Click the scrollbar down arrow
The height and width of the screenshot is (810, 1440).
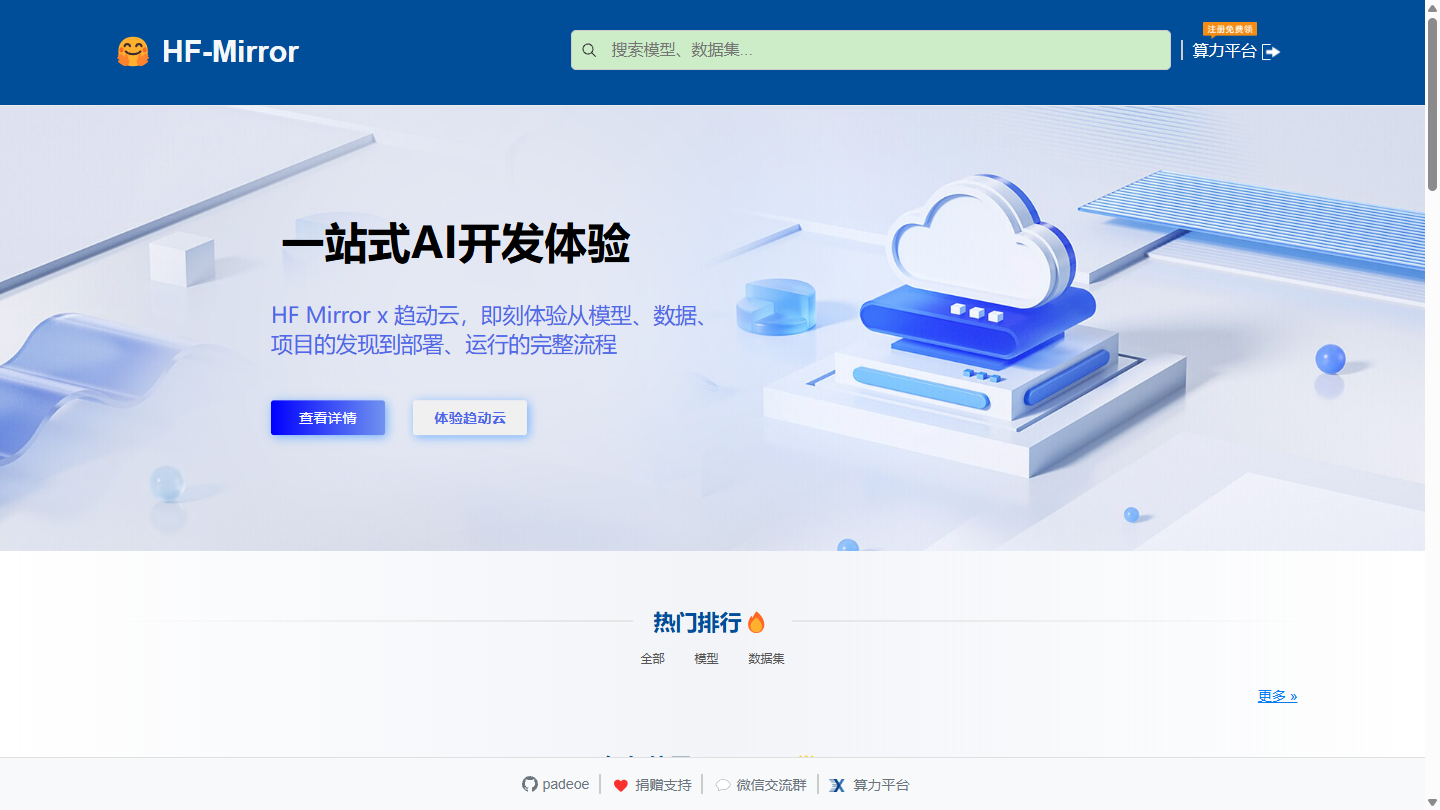(x=1432, y=801)
